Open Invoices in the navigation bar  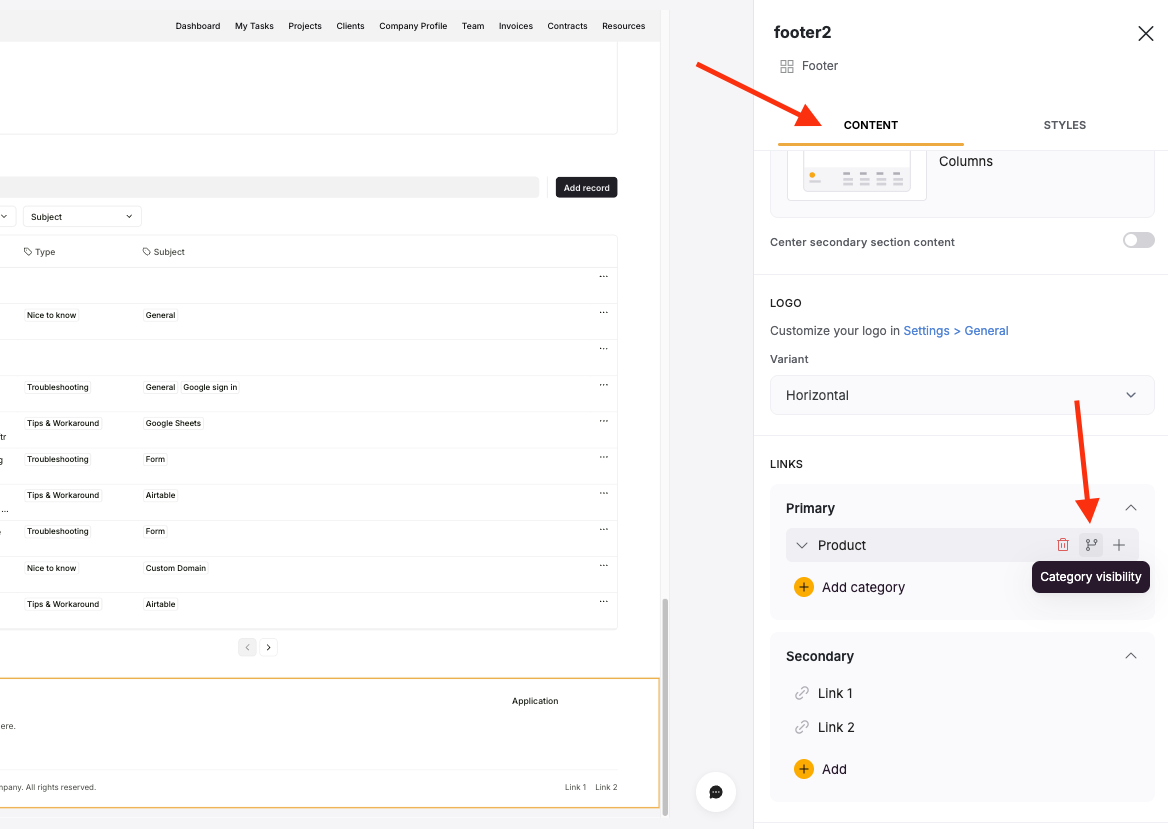tap(515, 26)
